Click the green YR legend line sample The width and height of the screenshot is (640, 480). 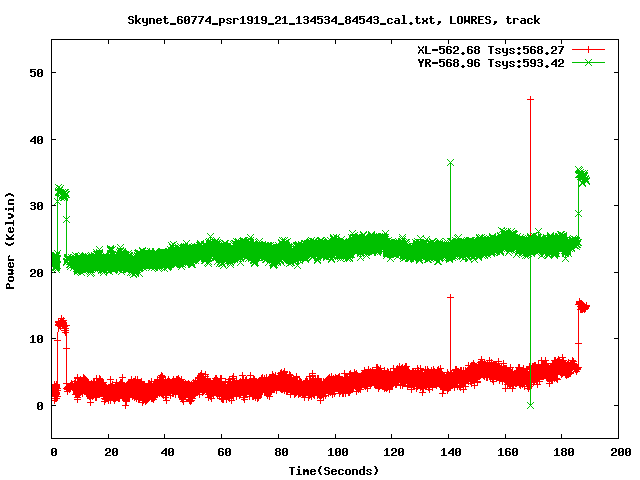tap(588, 62)
